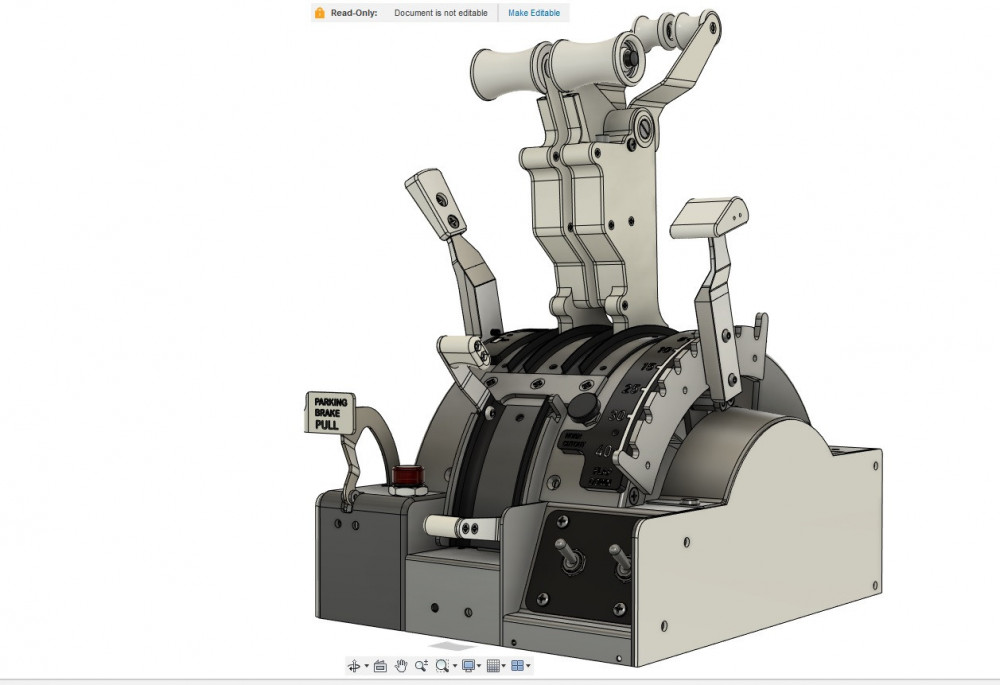Activate the Pan hand tool
The image size is (1000, 685).
tap(401, 666)
